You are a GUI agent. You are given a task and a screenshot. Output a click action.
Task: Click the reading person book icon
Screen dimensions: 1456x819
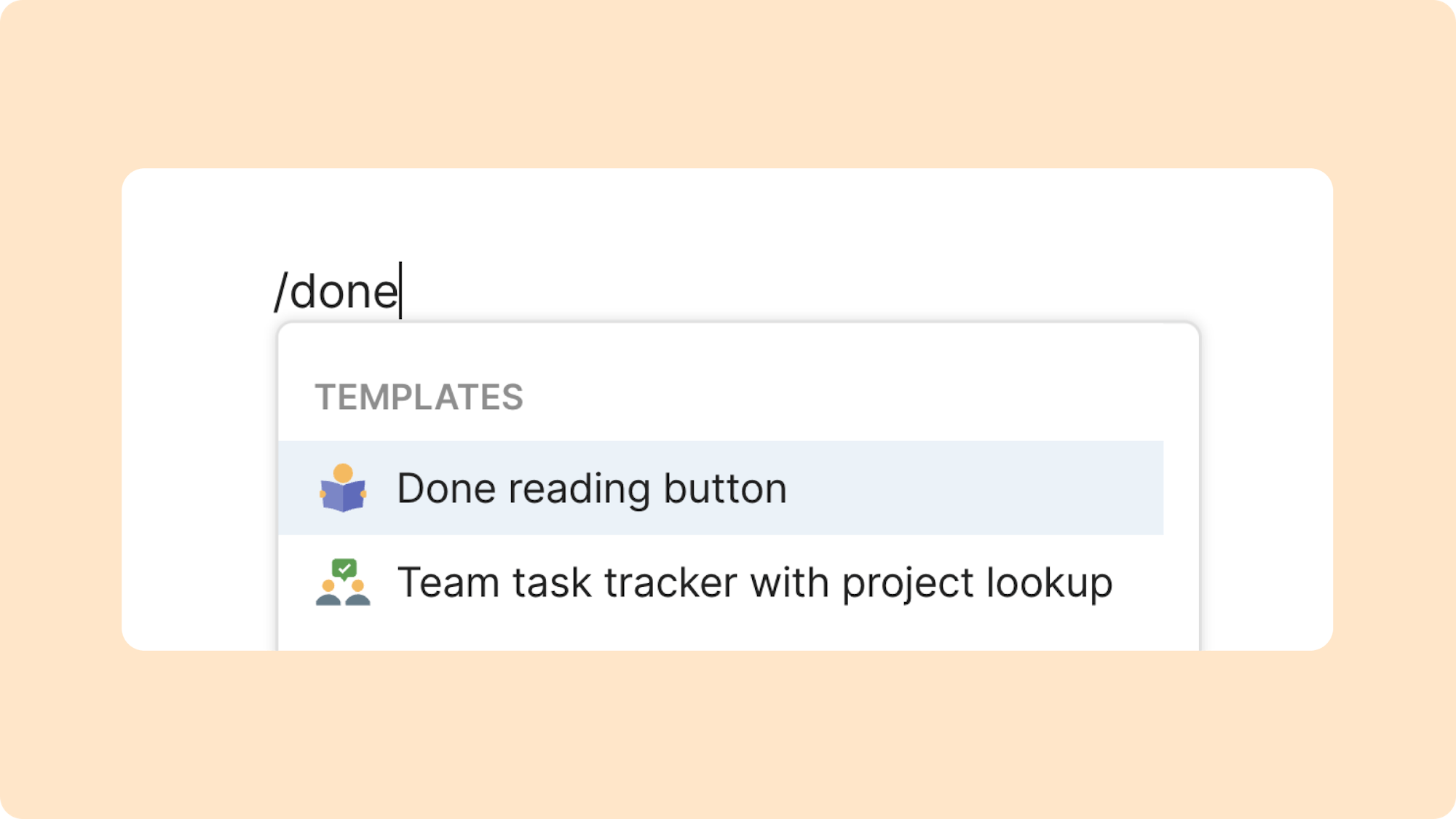(343, 488)
